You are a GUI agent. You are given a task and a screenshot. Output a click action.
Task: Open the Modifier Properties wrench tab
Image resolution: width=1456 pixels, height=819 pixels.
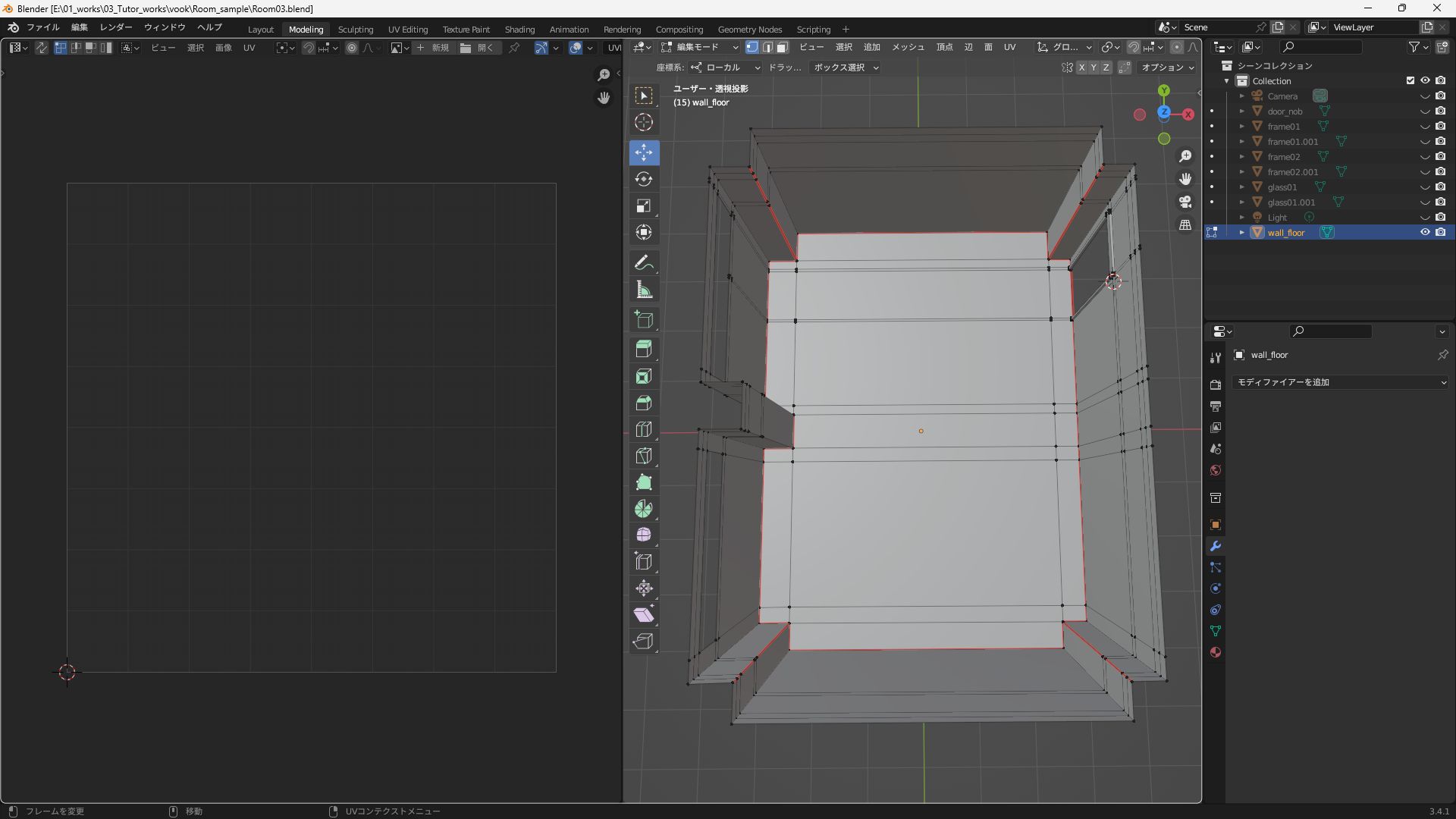pyautogui.click(x=1215, y=546)
